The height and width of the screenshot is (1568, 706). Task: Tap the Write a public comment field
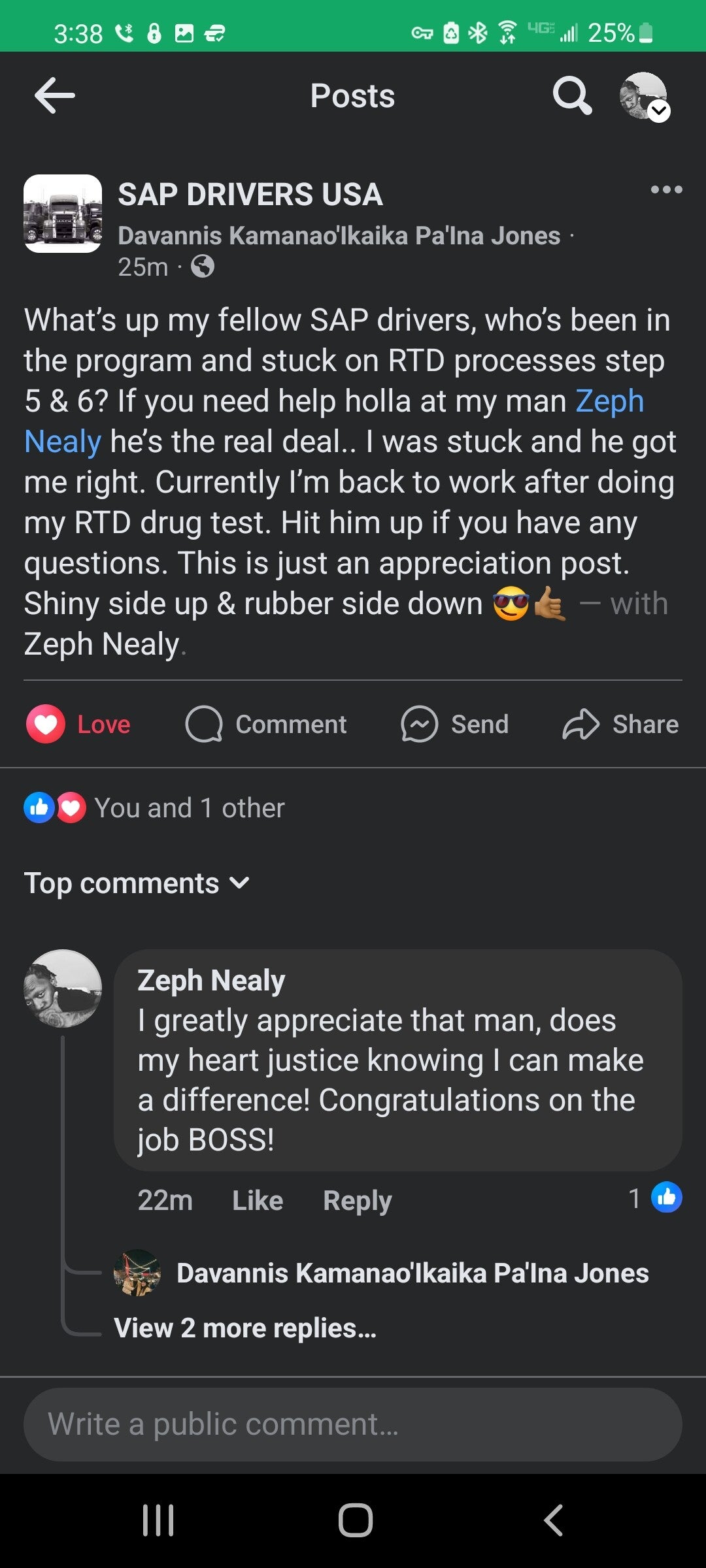coord(353,1424)
